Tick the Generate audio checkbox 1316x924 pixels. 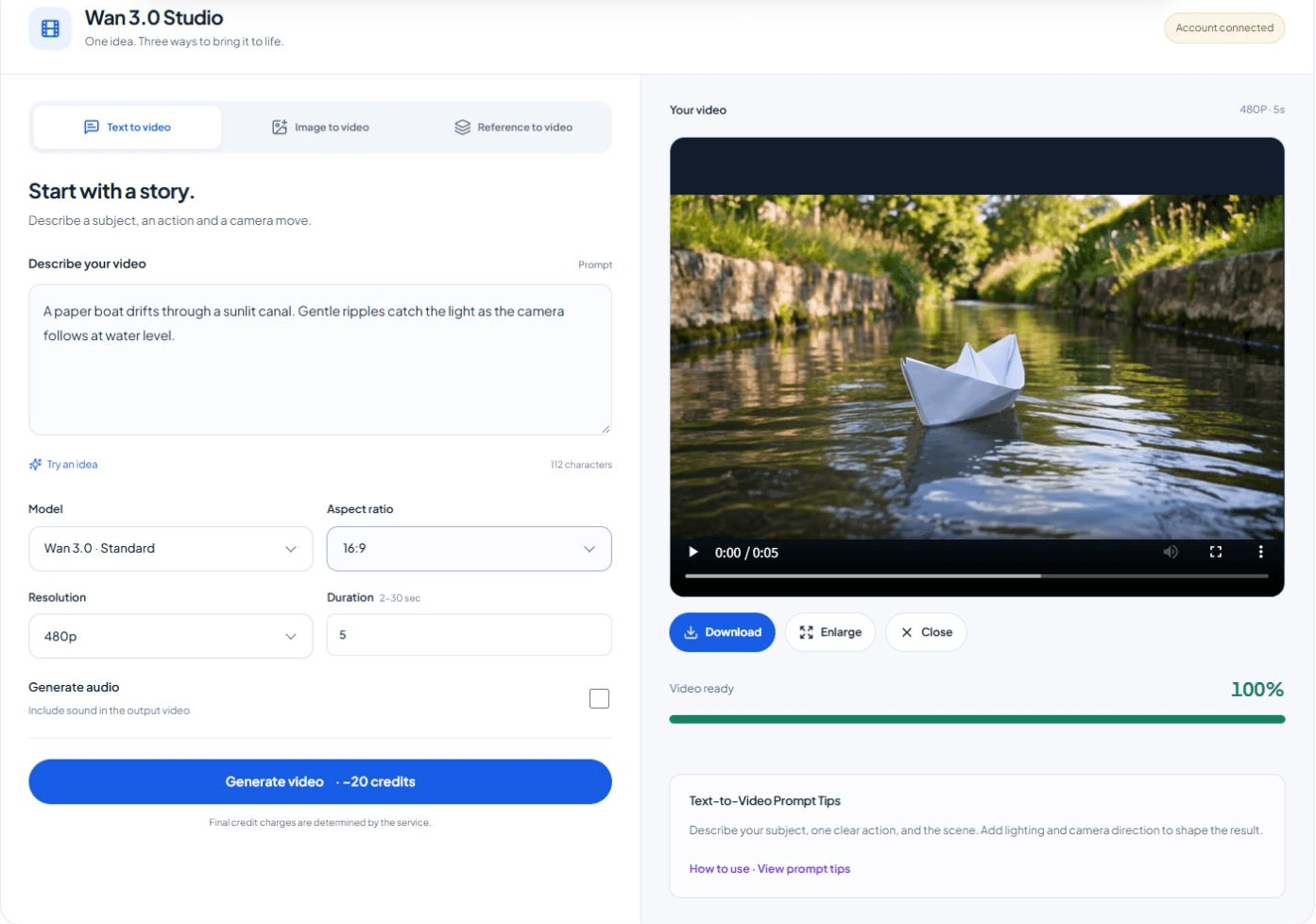599,698
